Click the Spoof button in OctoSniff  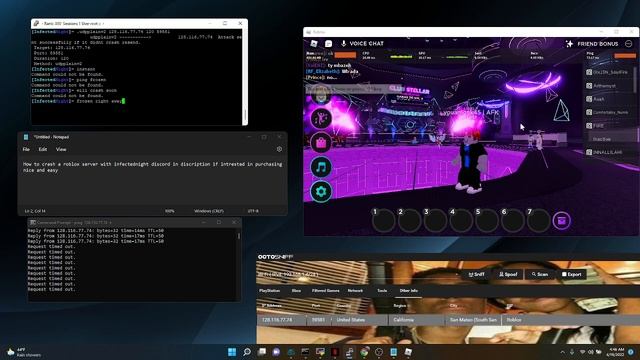[x=508, y=274]
